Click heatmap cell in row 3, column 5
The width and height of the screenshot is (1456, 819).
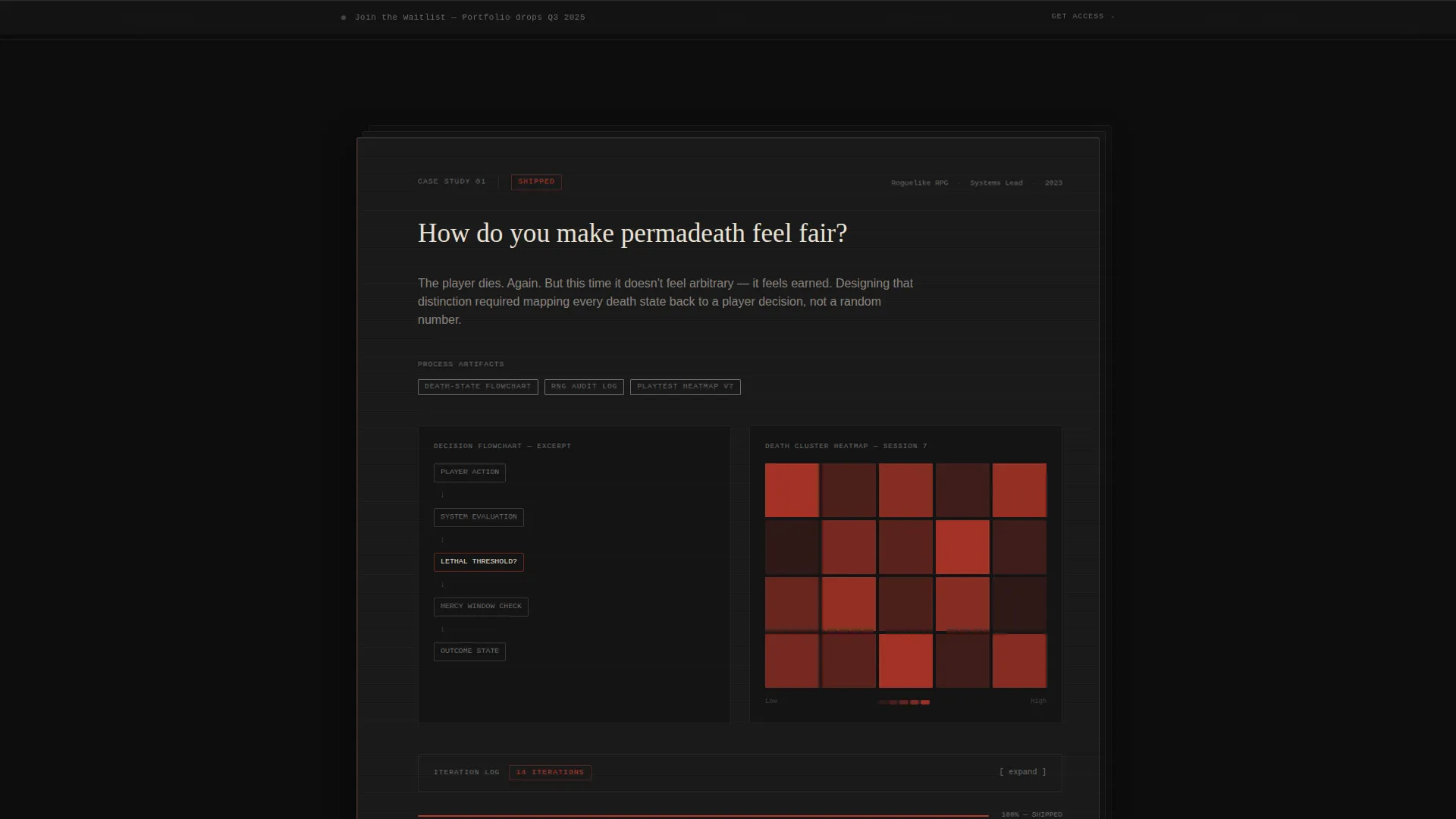pos(1019,604)
